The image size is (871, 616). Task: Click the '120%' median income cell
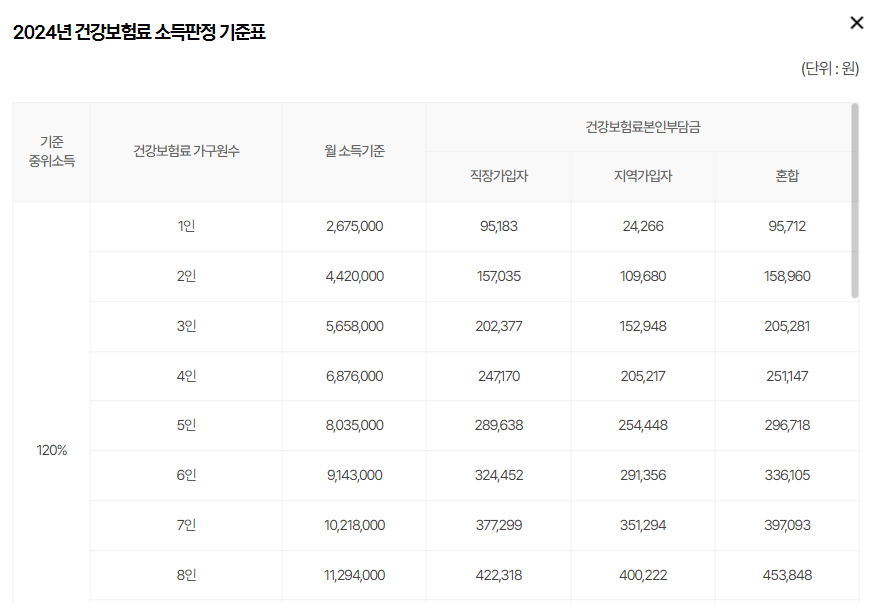[52, 450]
